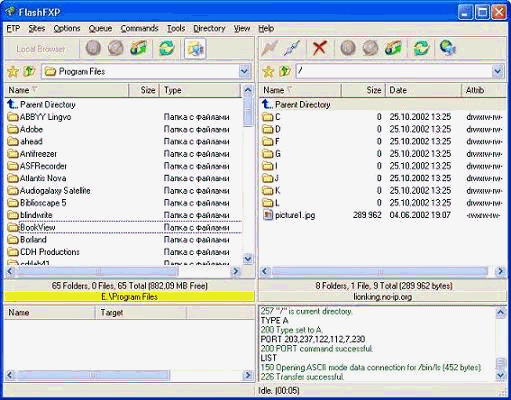Screen dimensions: 511x400
Task: Open the Tools menu
Action: 176,29
